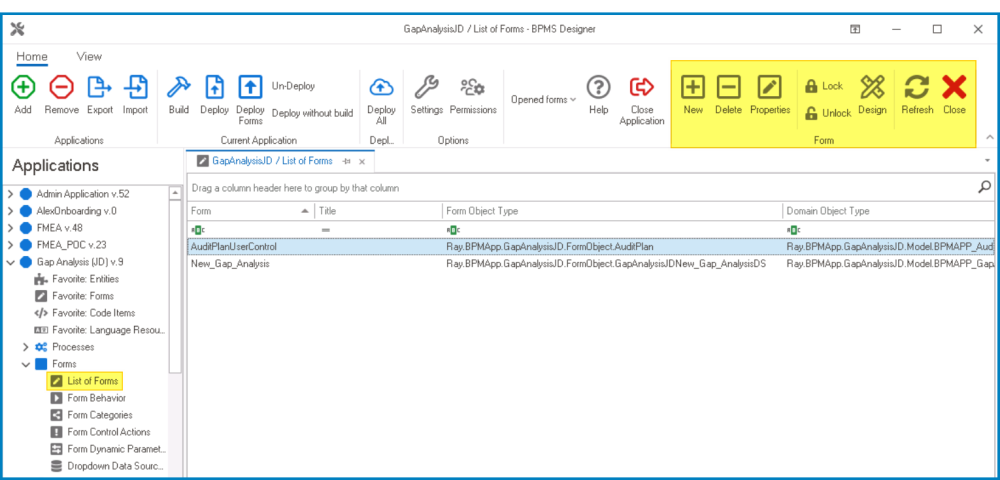Viewport: 1000px width, 480px height.
Task: Click Deploy without build
Action: click(x=312, y=113)
